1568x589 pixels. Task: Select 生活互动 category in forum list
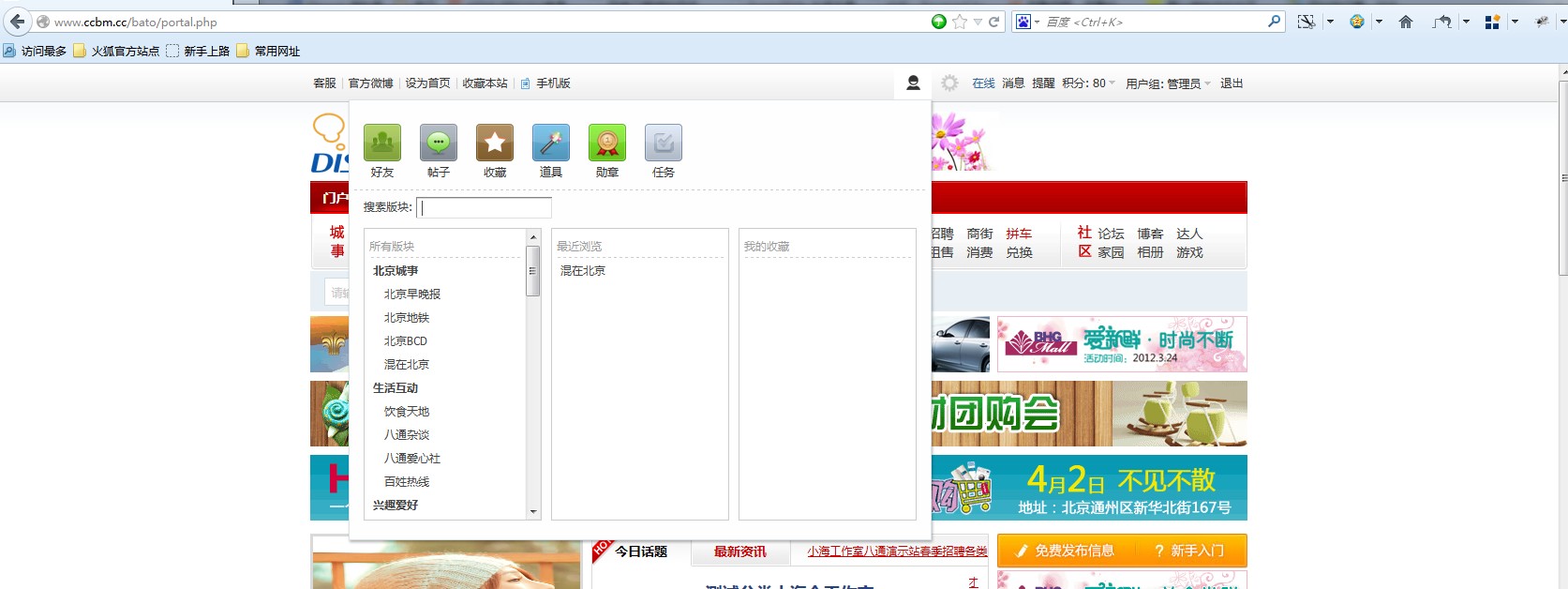click(396, 388)
